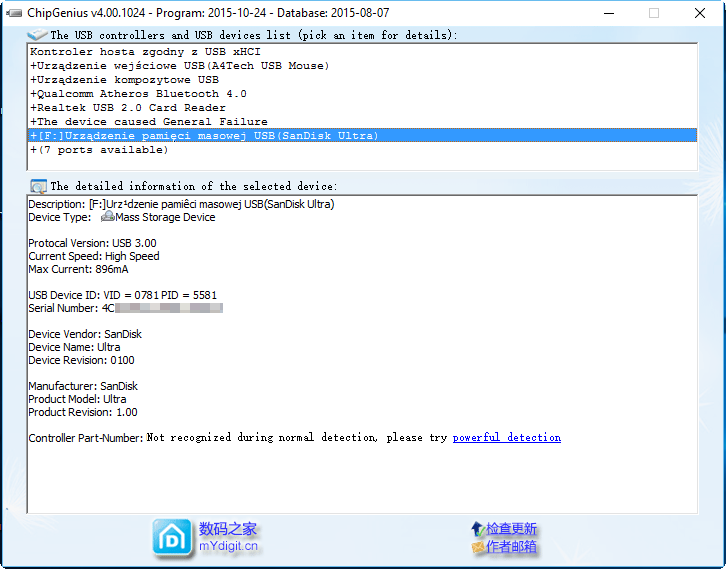
Task: Click Current Speed: High Speed text
Action: click(94, 256)
